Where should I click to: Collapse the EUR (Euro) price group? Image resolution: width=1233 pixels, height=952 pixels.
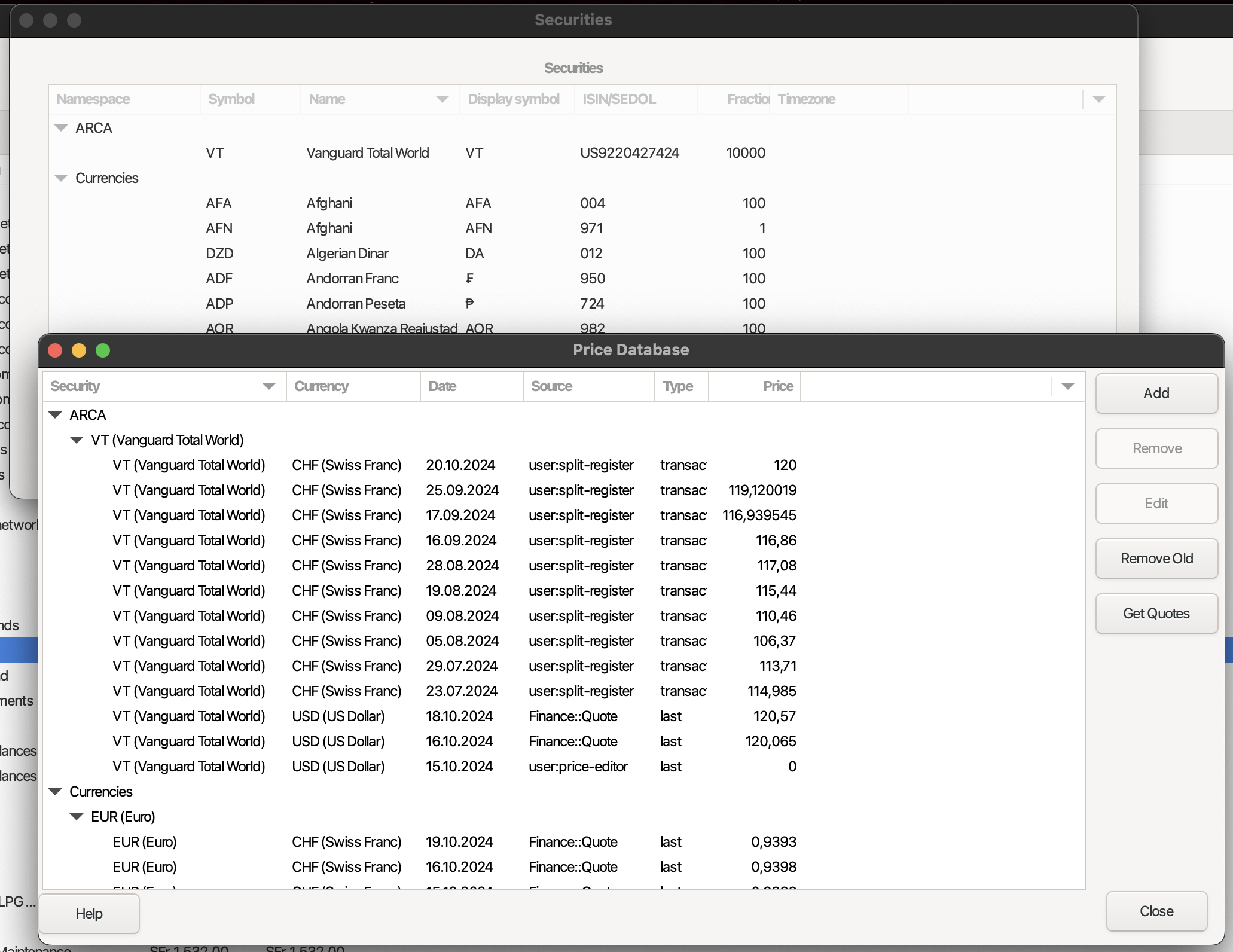[x=77, y=816]
